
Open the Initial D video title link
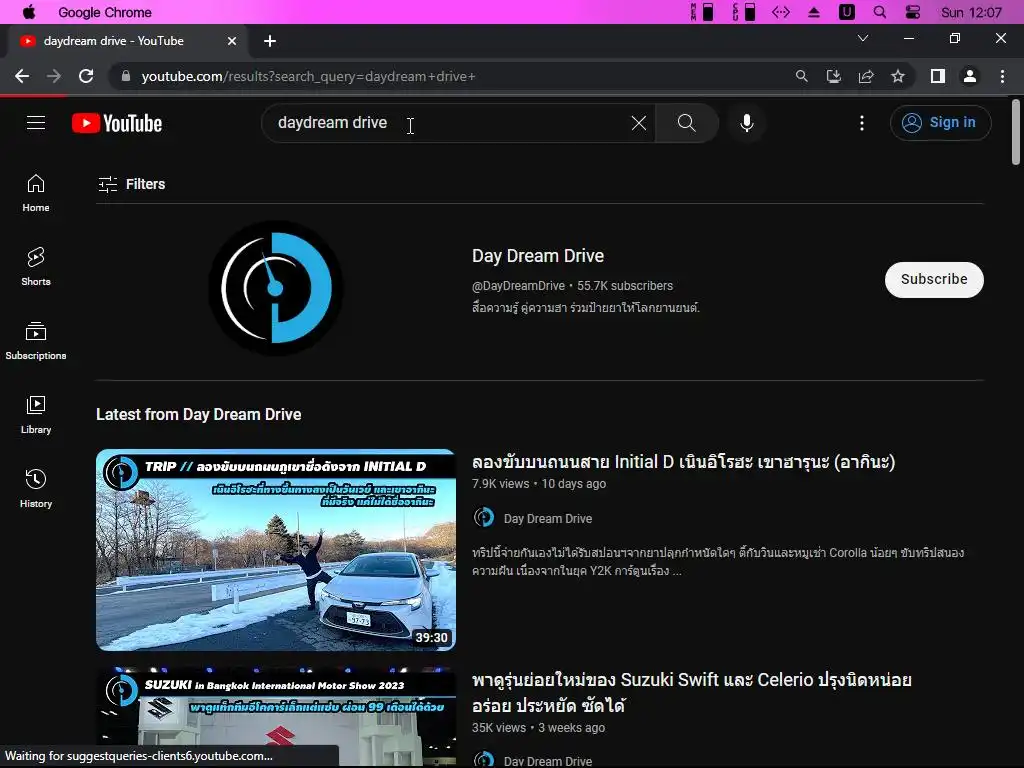[683, 462]
